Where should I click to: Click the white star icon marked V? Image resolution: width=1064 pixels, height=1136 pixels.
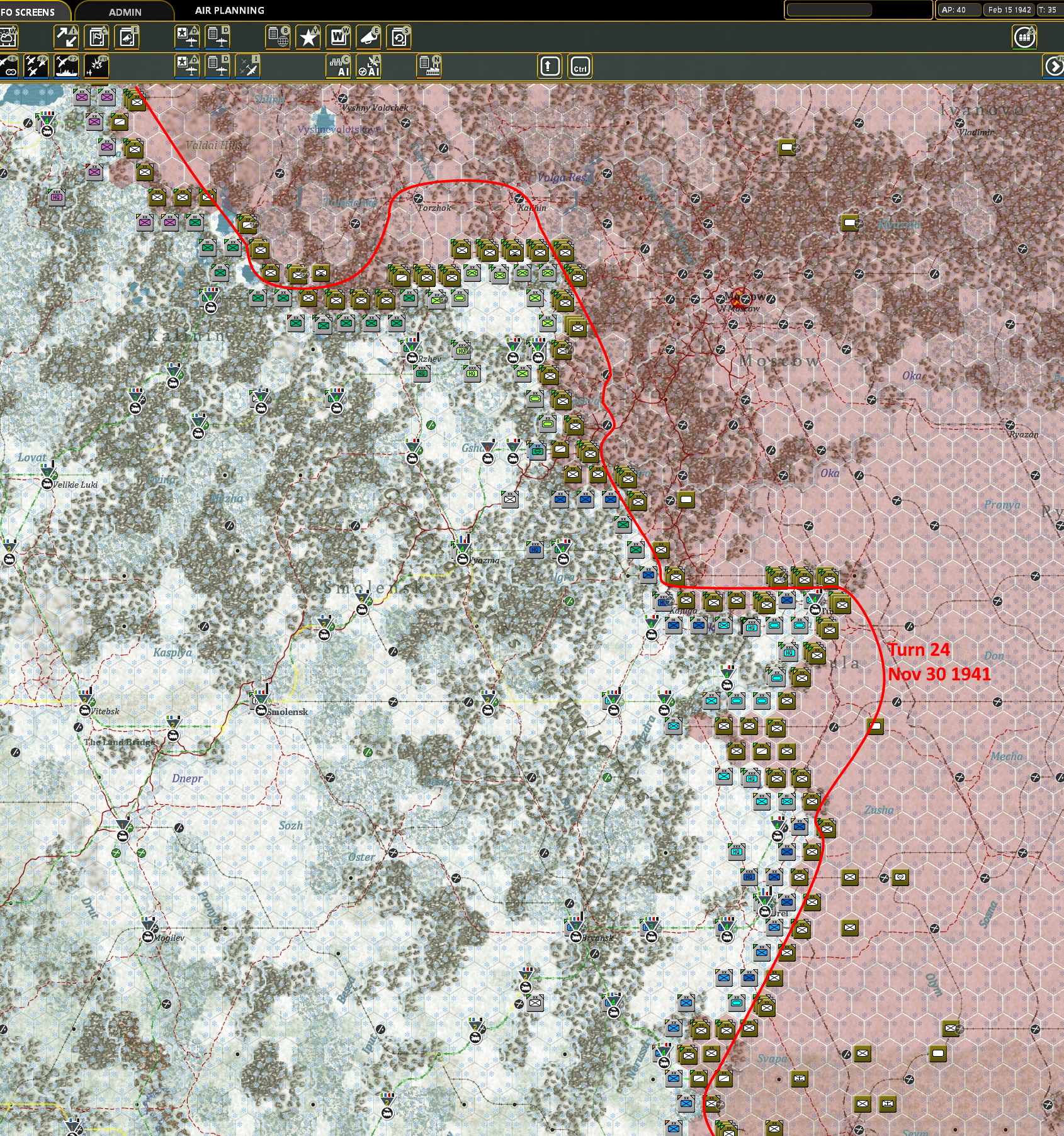pyautogui.click(x=308, y=38)
